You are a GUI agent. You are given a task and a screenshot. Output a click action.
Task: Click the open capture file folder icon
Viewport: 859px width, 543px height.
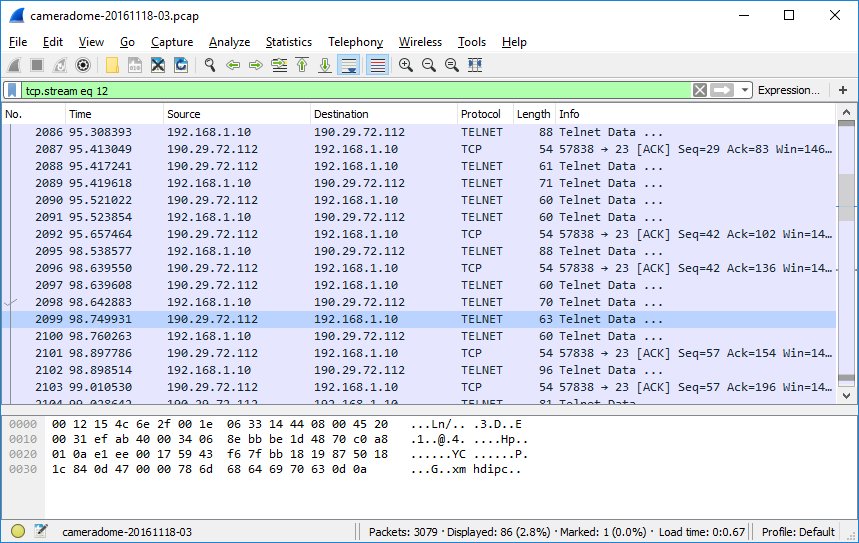[x=112, y=65]
